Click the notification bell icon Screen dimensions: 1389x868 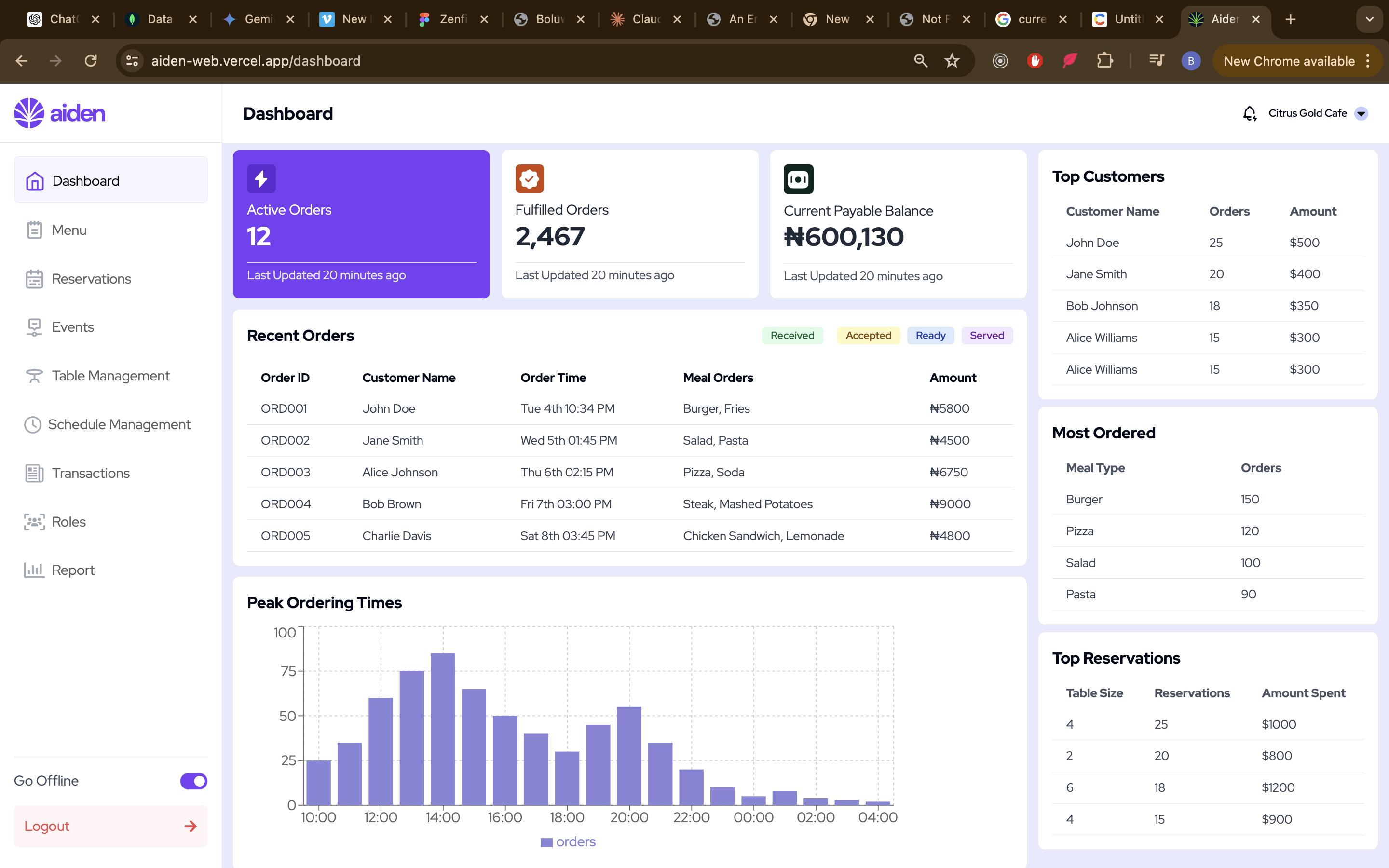1249,113
